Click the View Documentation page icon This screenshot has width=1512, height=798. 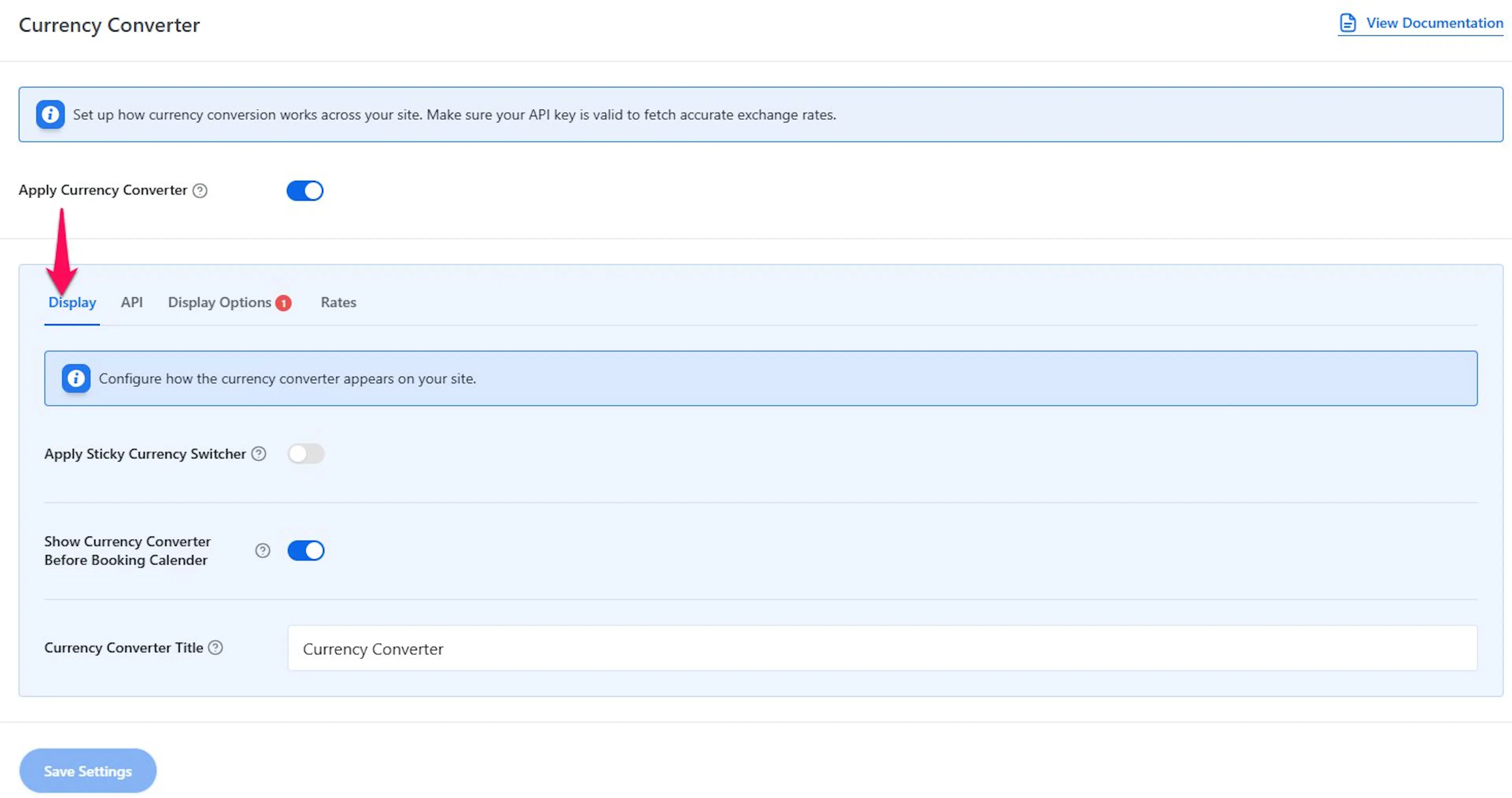(1348, 23)
